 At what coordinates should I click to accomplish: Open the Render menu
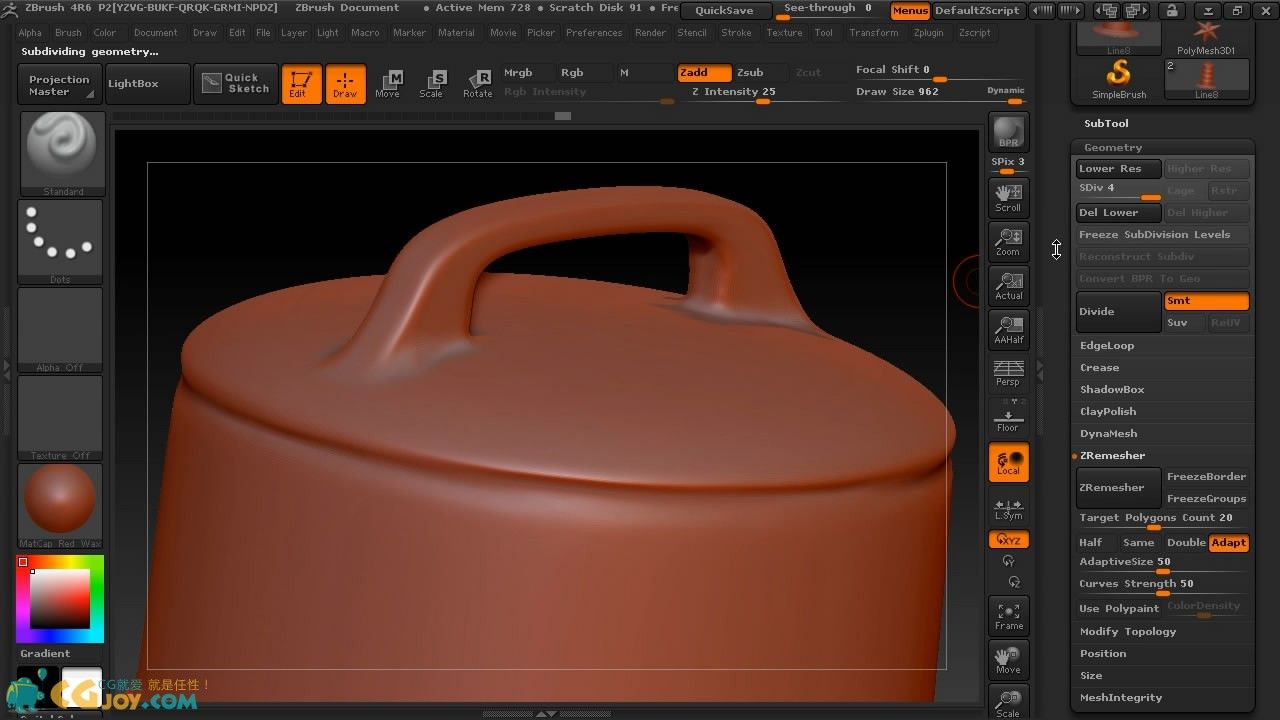click(x=650, y=33)
